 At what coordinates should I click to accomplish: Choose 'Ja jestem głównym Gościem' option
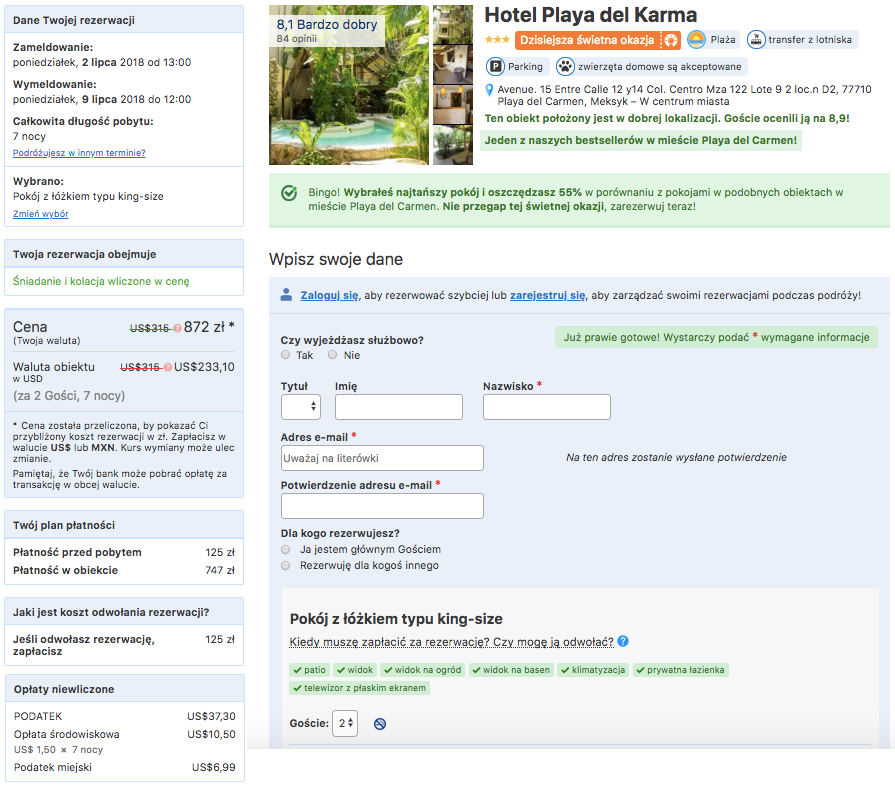coord(285,549)
